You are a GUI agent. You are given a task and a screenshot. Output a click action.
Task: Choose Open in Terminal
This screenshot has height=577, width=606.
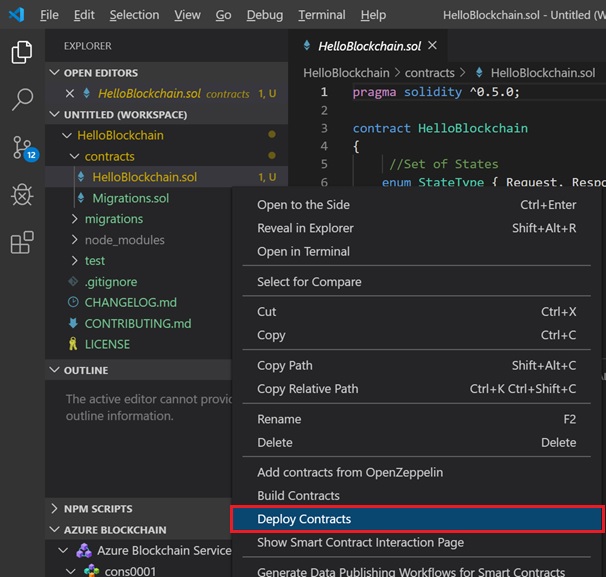[417, 251]
